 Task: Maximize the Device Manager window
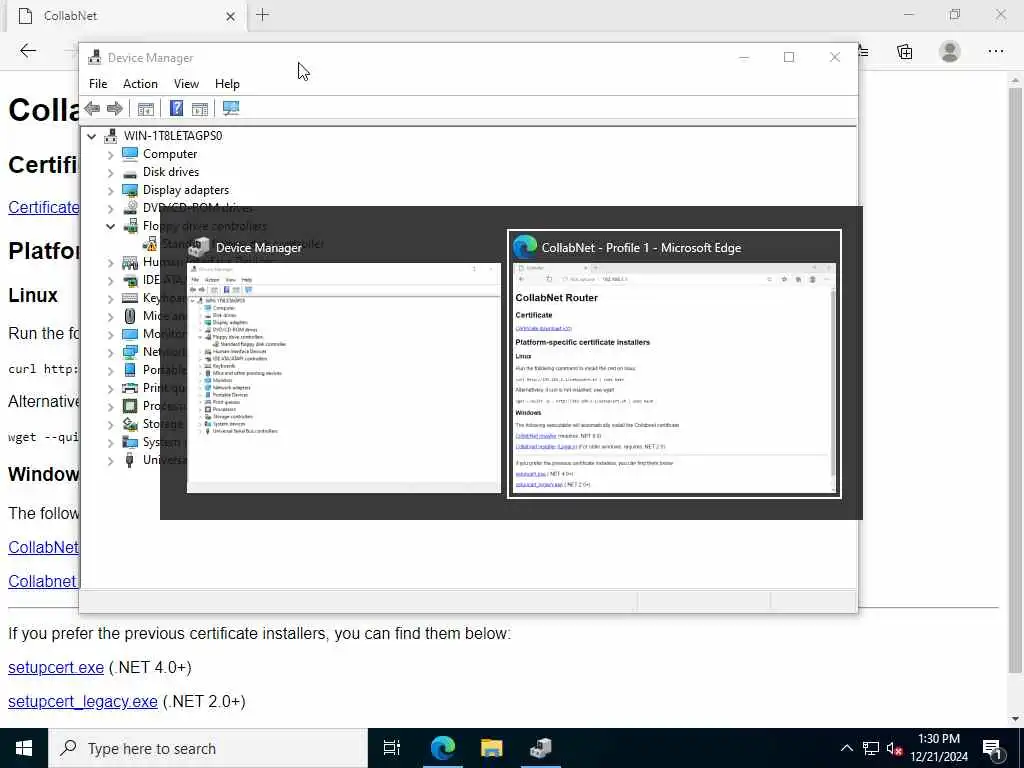[789, 57]
